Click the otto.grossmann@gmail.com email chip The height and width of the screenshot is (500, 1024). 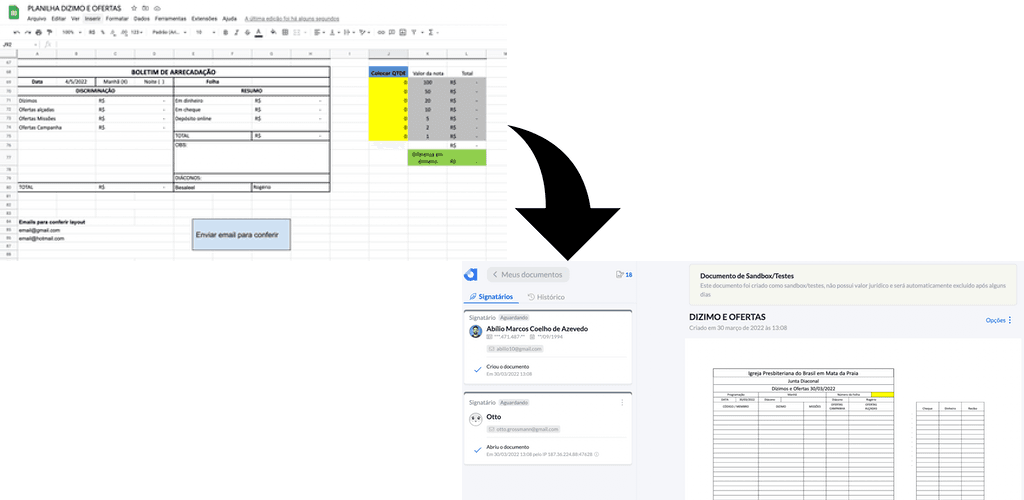[523, 429]
